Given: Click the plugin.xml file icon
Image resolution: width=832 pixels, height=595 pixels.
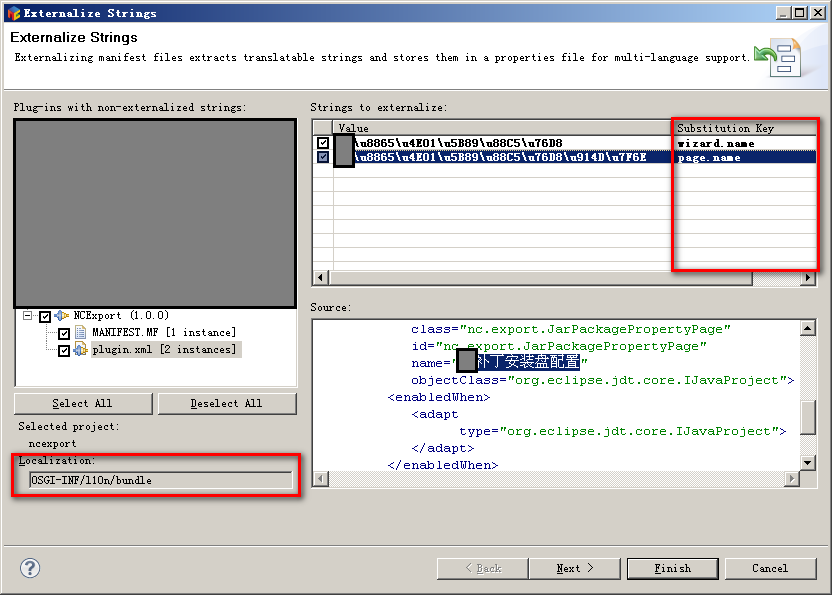Looking at the screenshot, I should pyautogui.click(x=81, y=350).
